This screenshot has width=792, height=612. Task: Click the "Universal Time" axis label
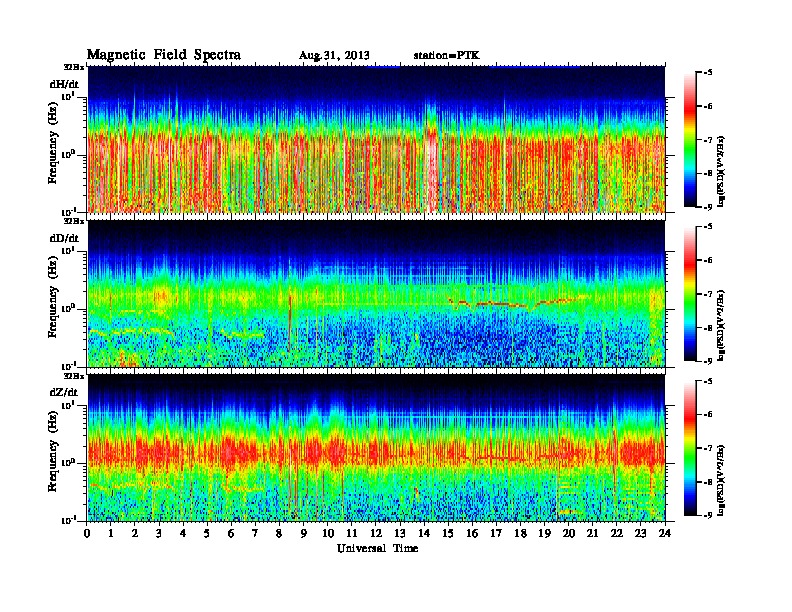pyautogui.click(x=377, y=548)
